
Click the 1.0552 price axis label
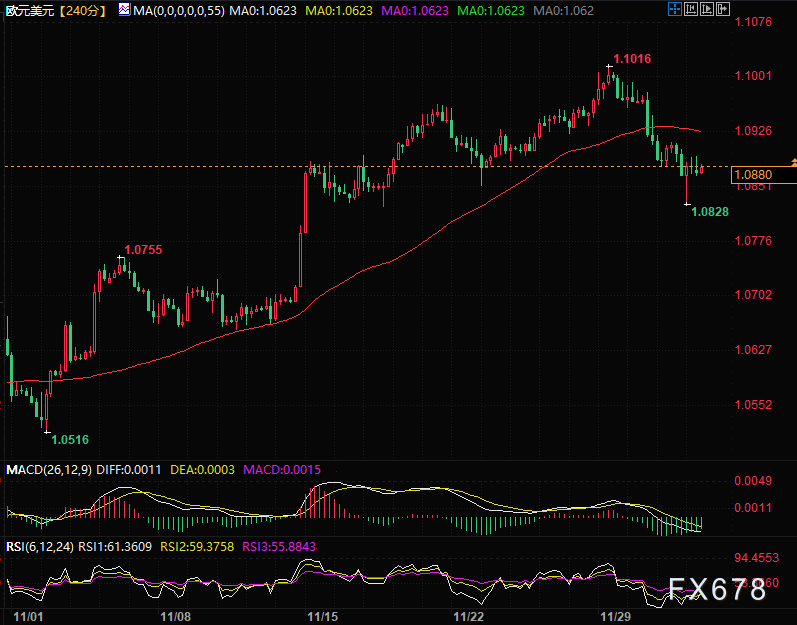click(x=753, y=404)
